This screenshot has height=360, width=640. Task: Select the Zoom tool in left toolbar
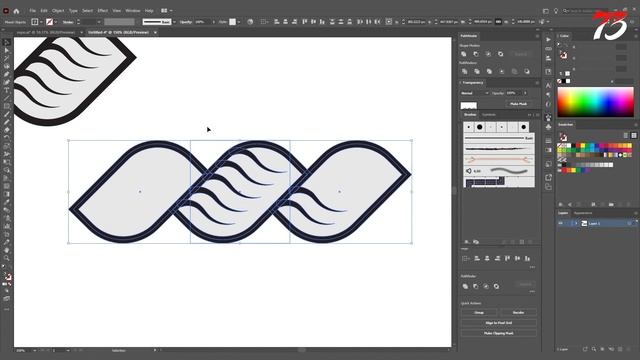[7, 258]
